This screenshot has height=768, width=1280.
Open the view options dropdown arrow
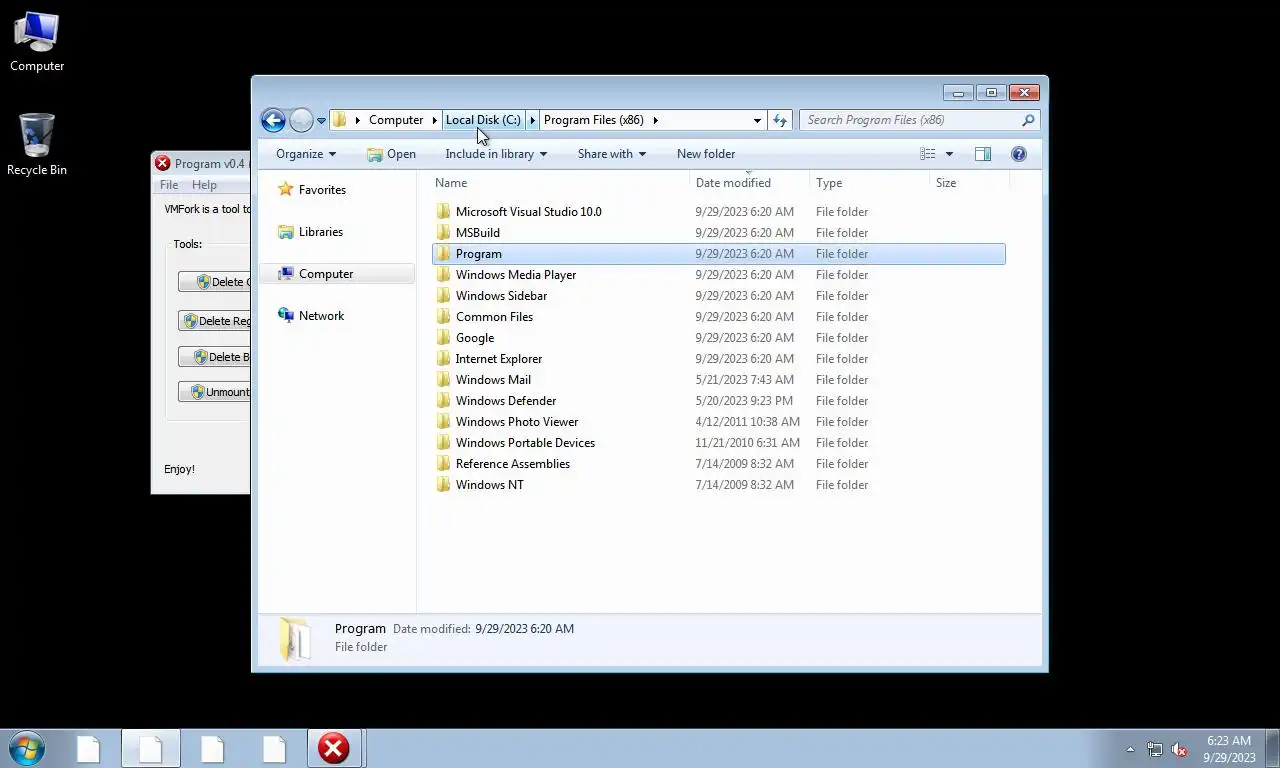click(x=949, y=154)
